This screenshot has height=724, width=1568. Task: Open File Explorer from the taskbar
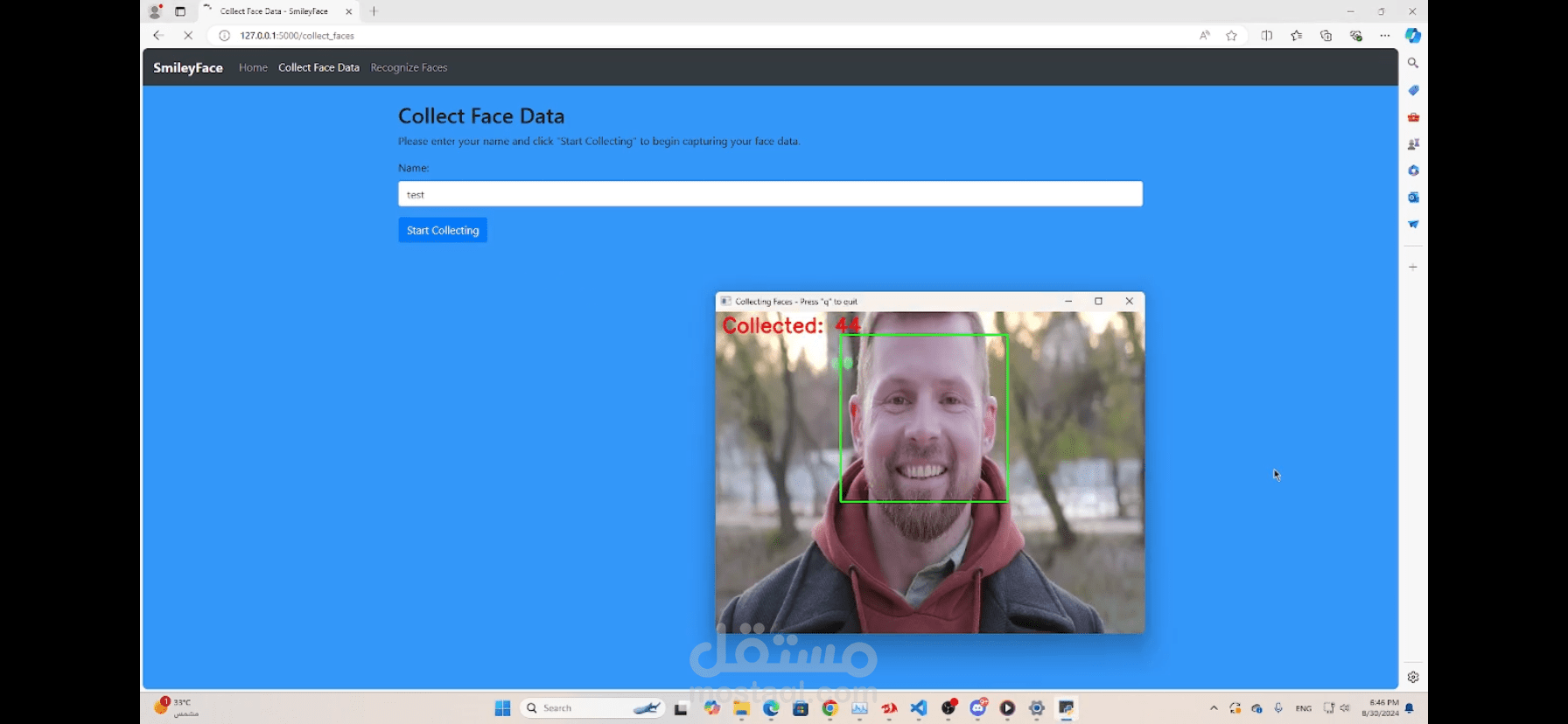741,708
